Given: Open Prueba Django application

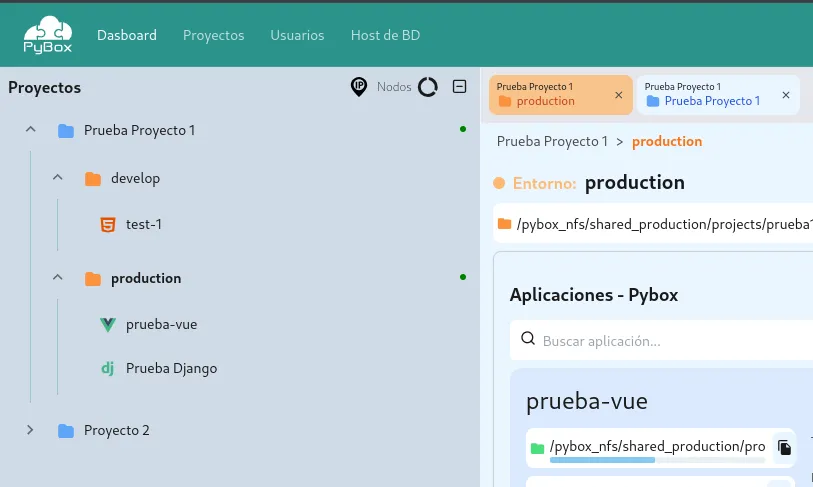Looking at the screenshot, I should click(172, 368).
